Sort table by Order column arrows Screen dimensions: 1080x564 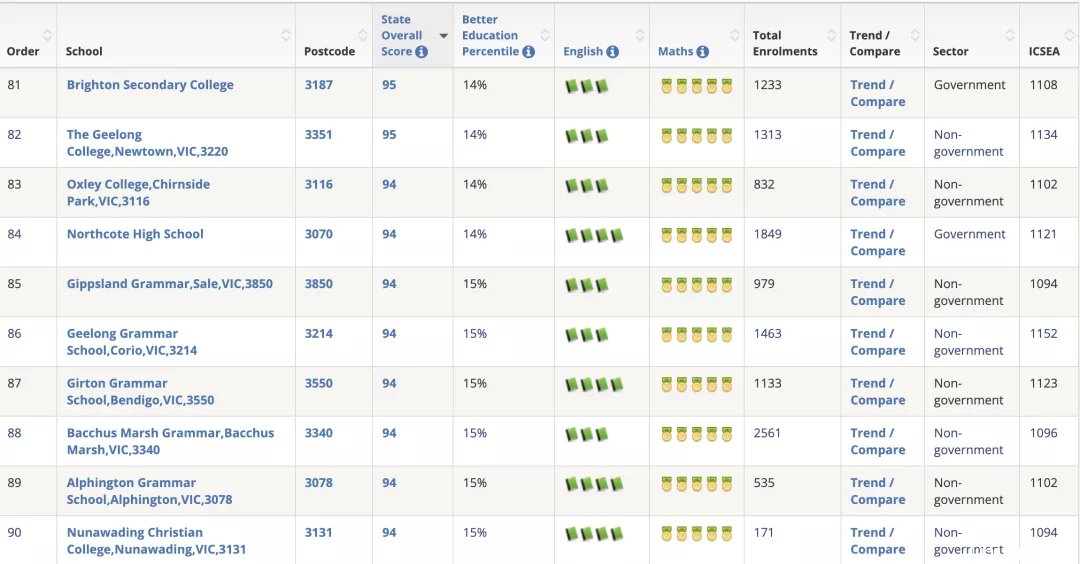47,35
